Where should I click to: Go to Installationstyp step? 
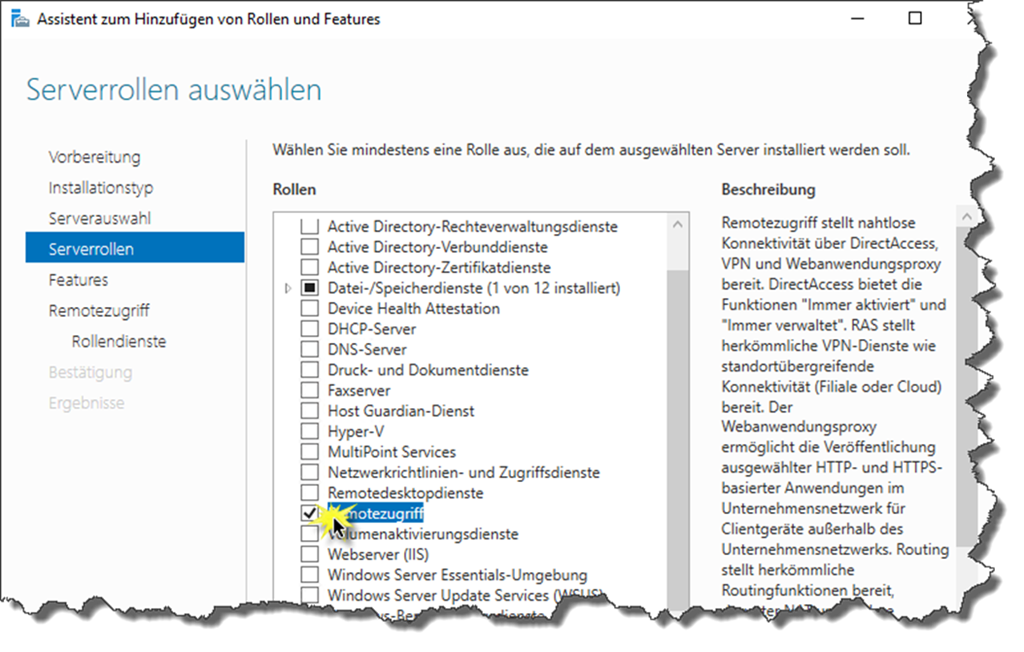[101, 187]
